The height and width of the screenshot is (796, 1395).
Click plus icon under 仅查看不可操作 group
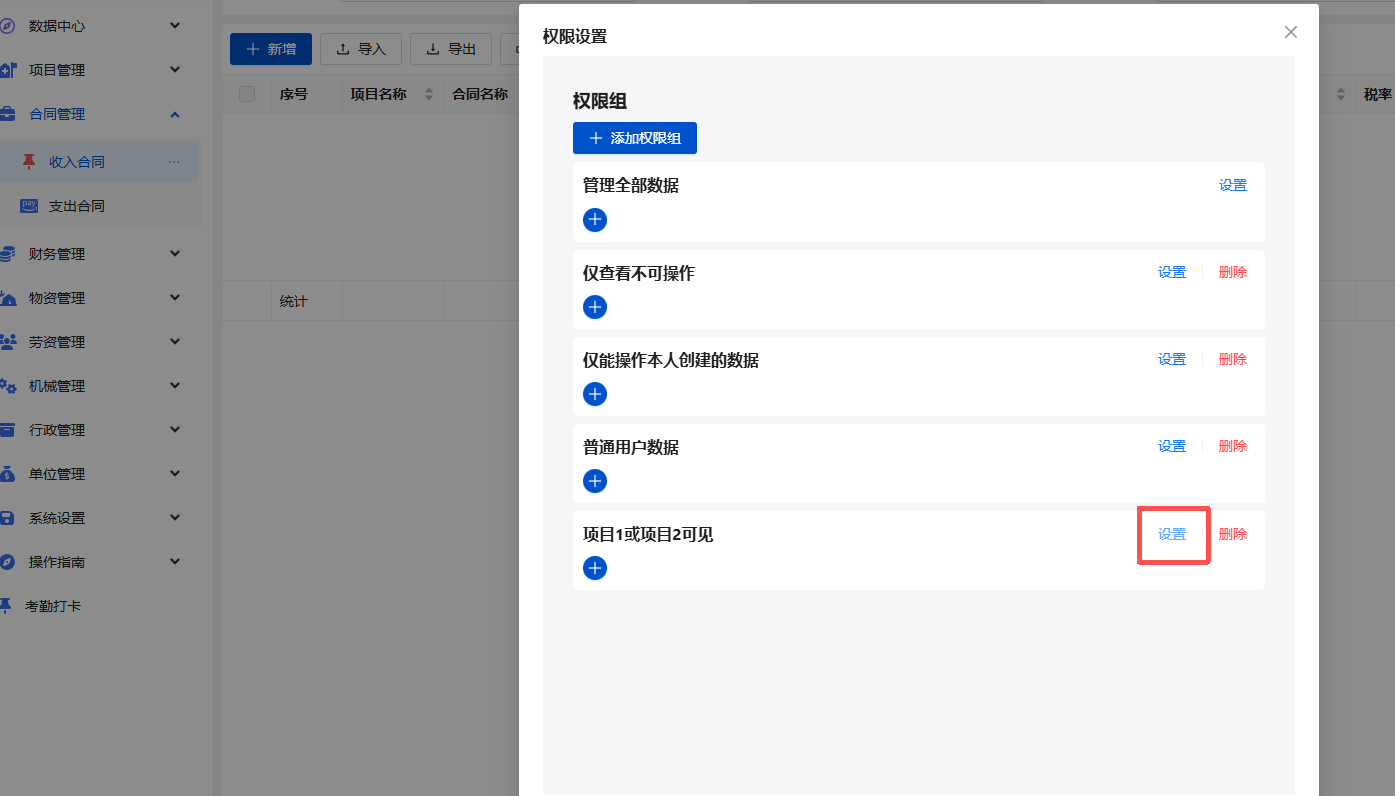coord(595,307)
